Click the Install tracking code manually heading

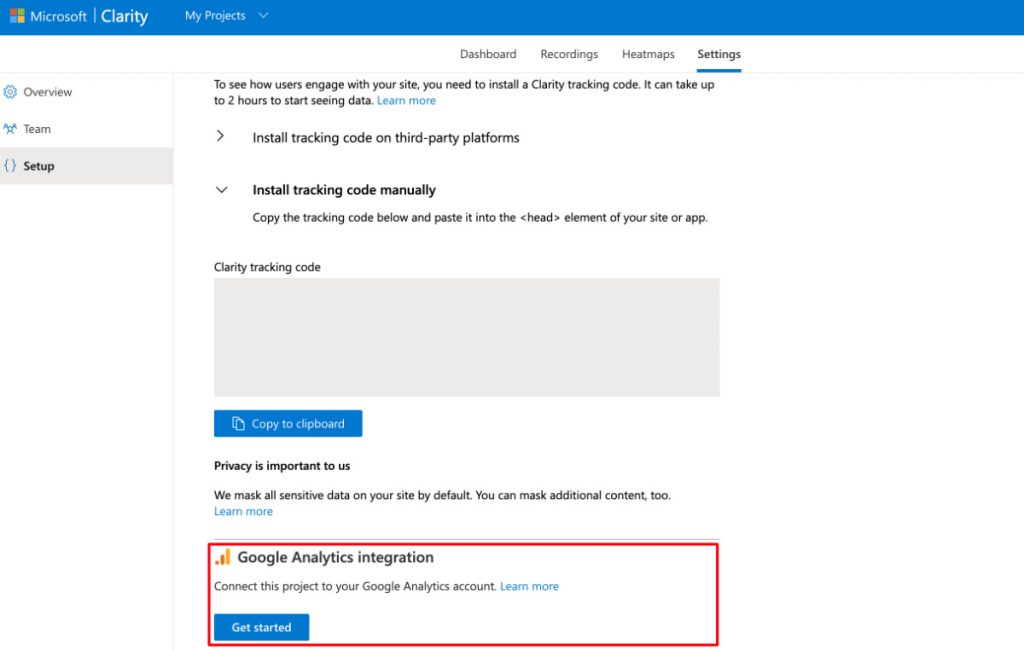click(x=344, y=190)
